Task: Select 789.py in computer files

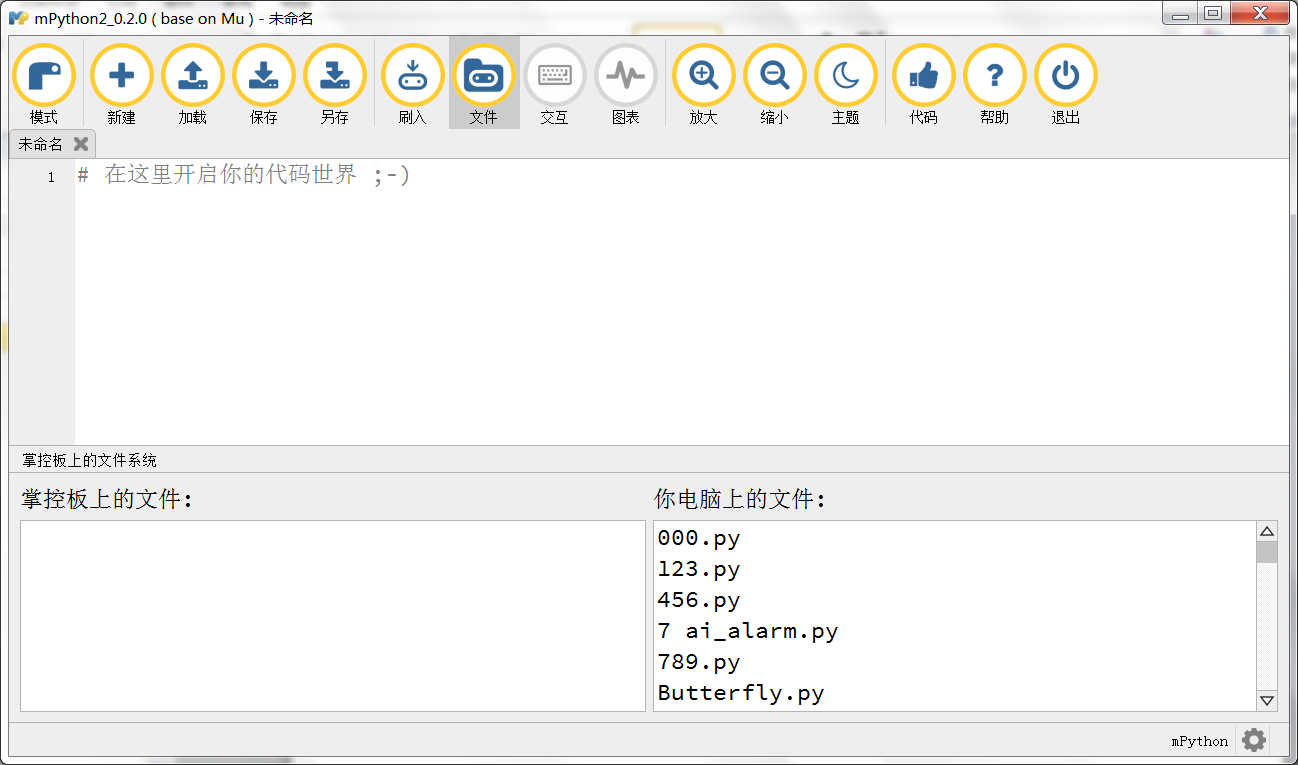Action: pos(699,662)
